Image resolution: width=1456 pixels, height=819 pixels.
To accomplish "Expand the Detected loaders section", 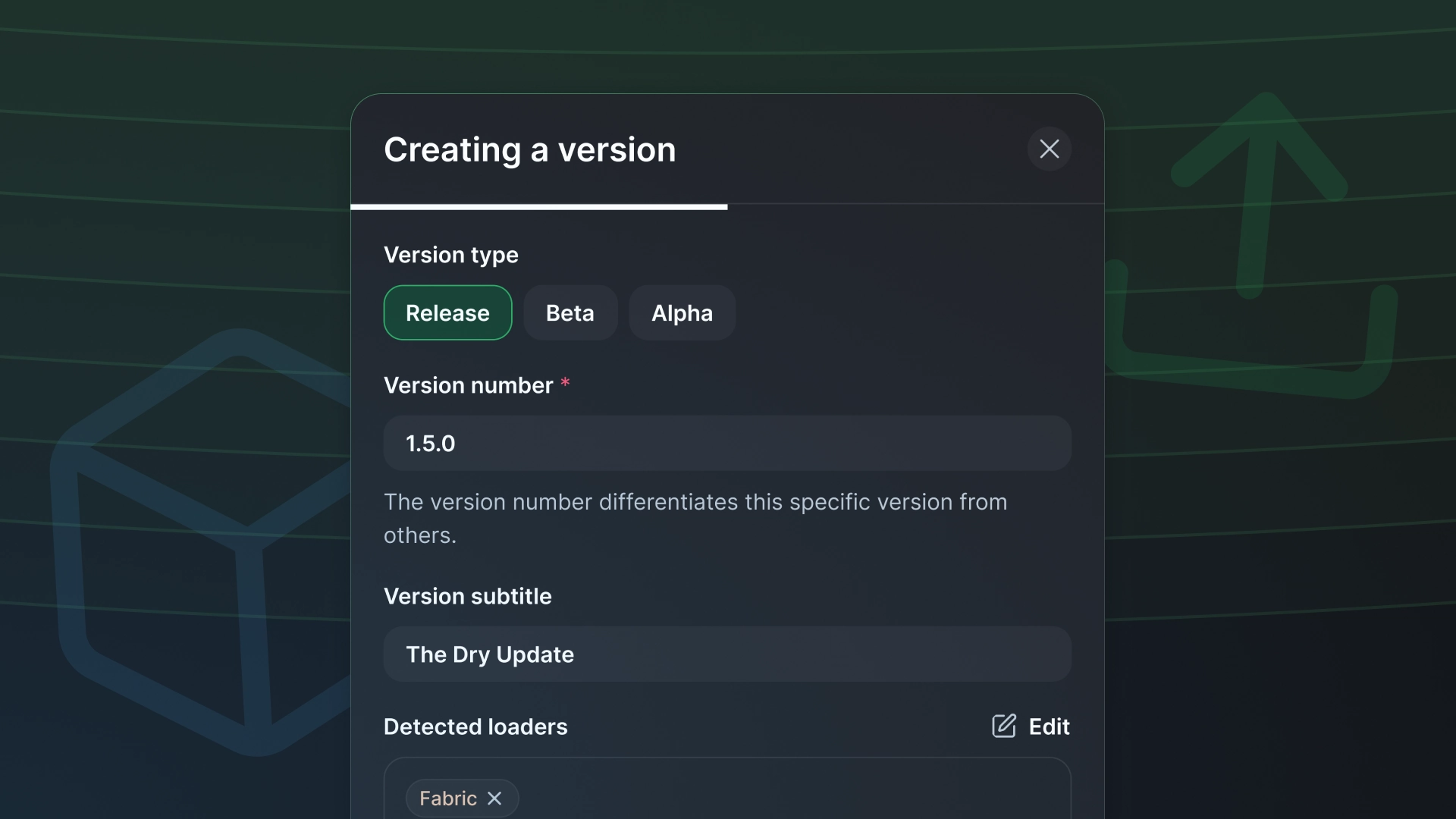I will pyautogui.click(x=475, y=726).
